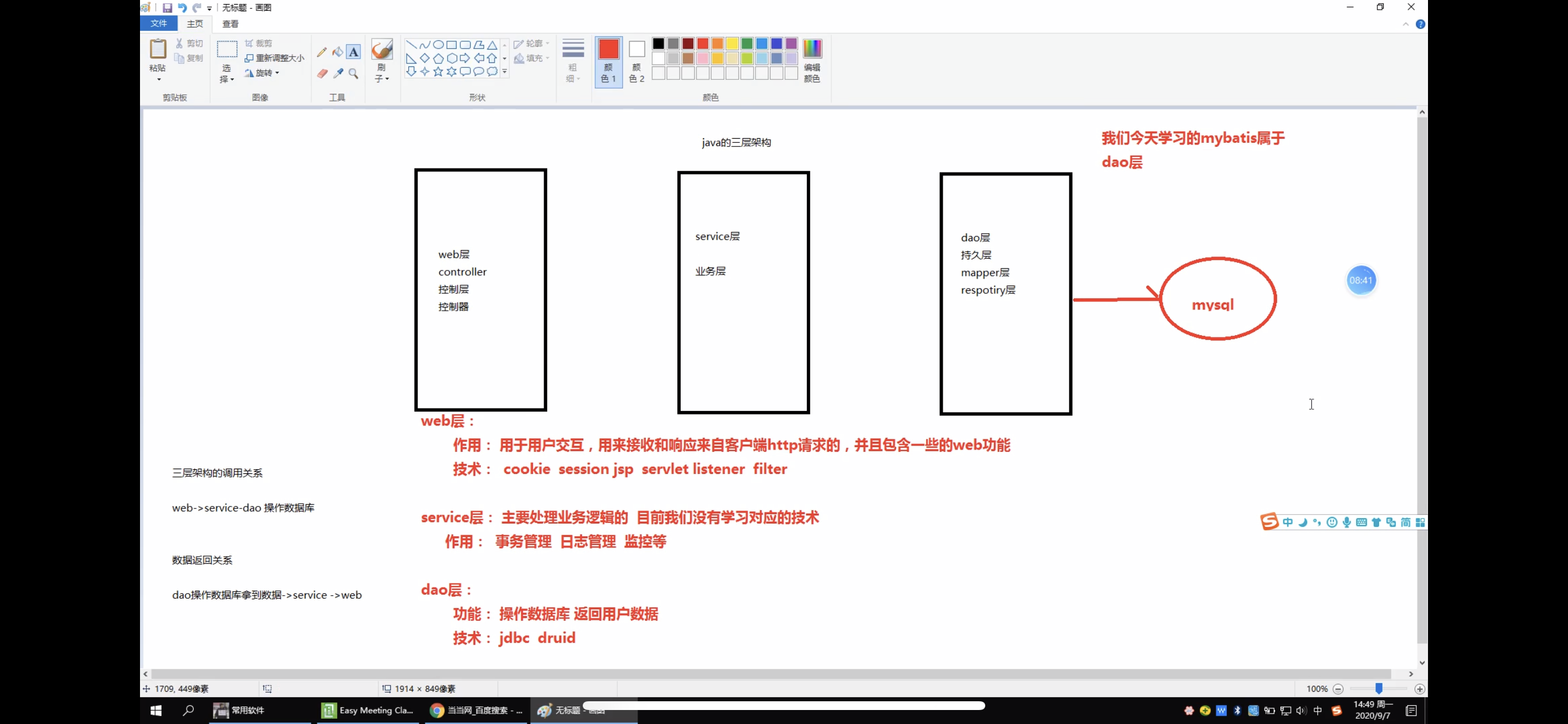This screenshot has height=724, width=1568.
Task: Click the Crop (裁剪) button
Action: 258,43
